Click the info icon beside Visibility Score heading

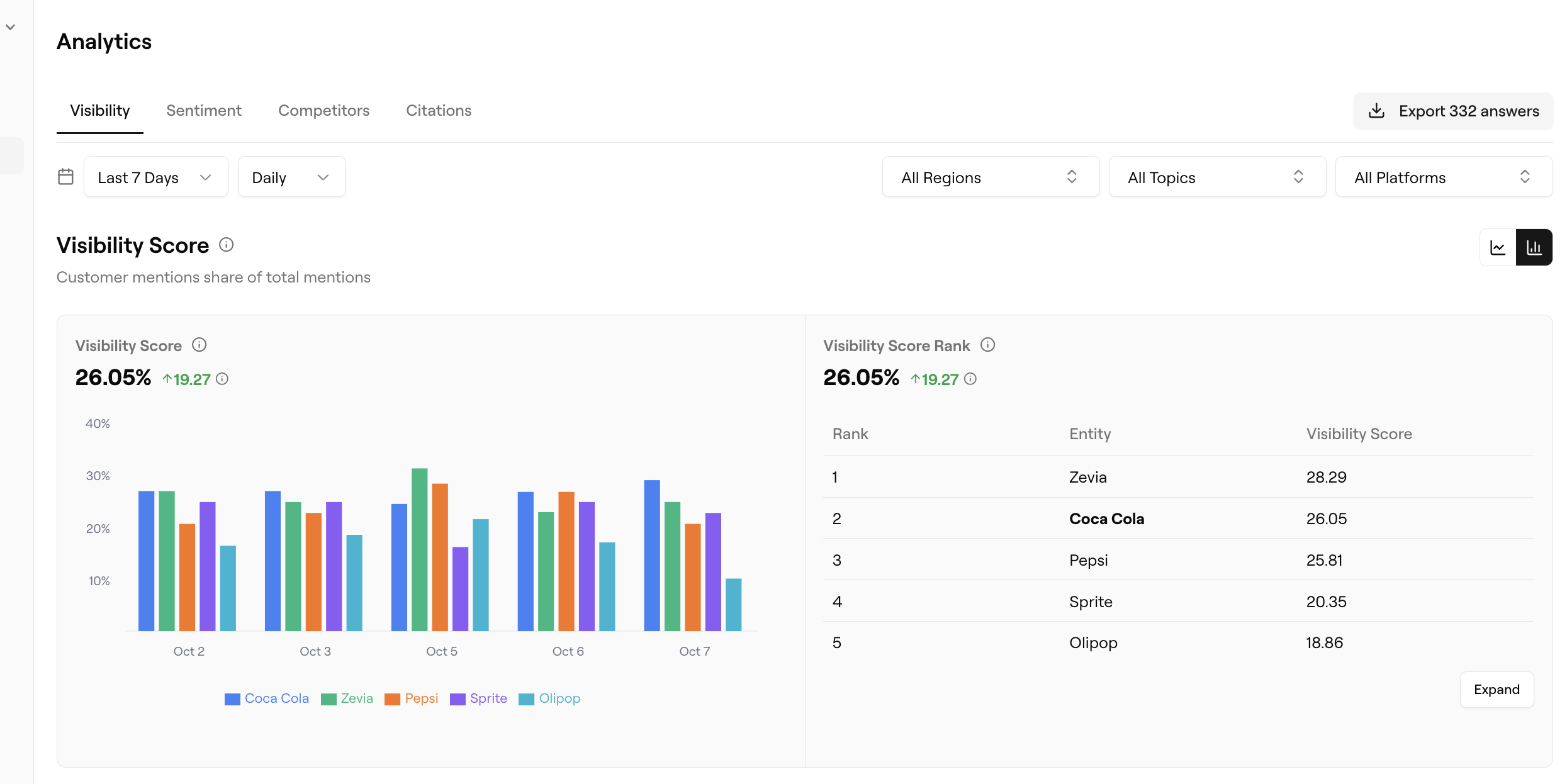[227, 245]
